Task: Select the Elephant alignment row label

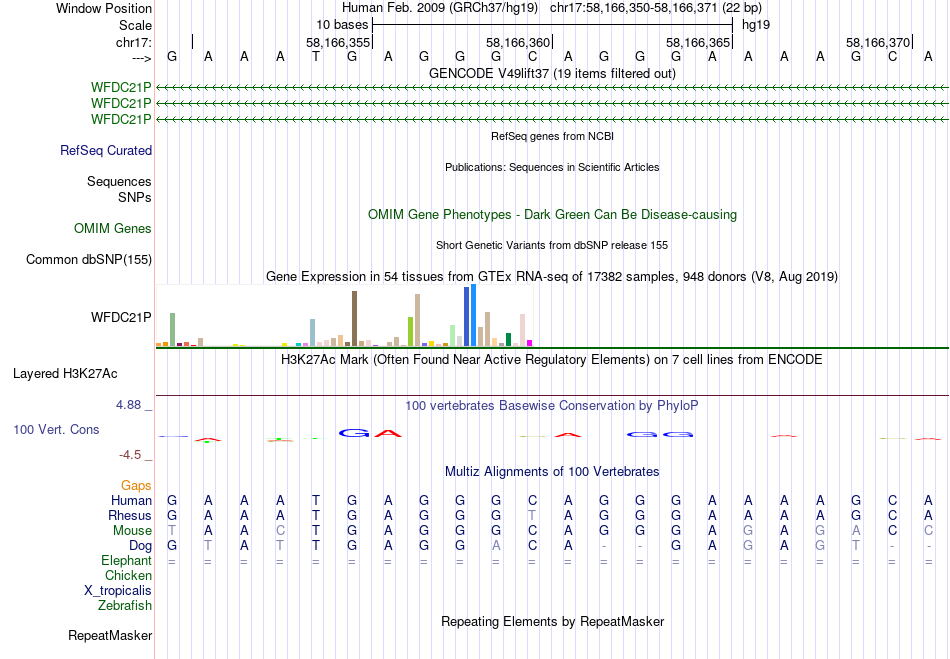Action: (x=126, y=560)
